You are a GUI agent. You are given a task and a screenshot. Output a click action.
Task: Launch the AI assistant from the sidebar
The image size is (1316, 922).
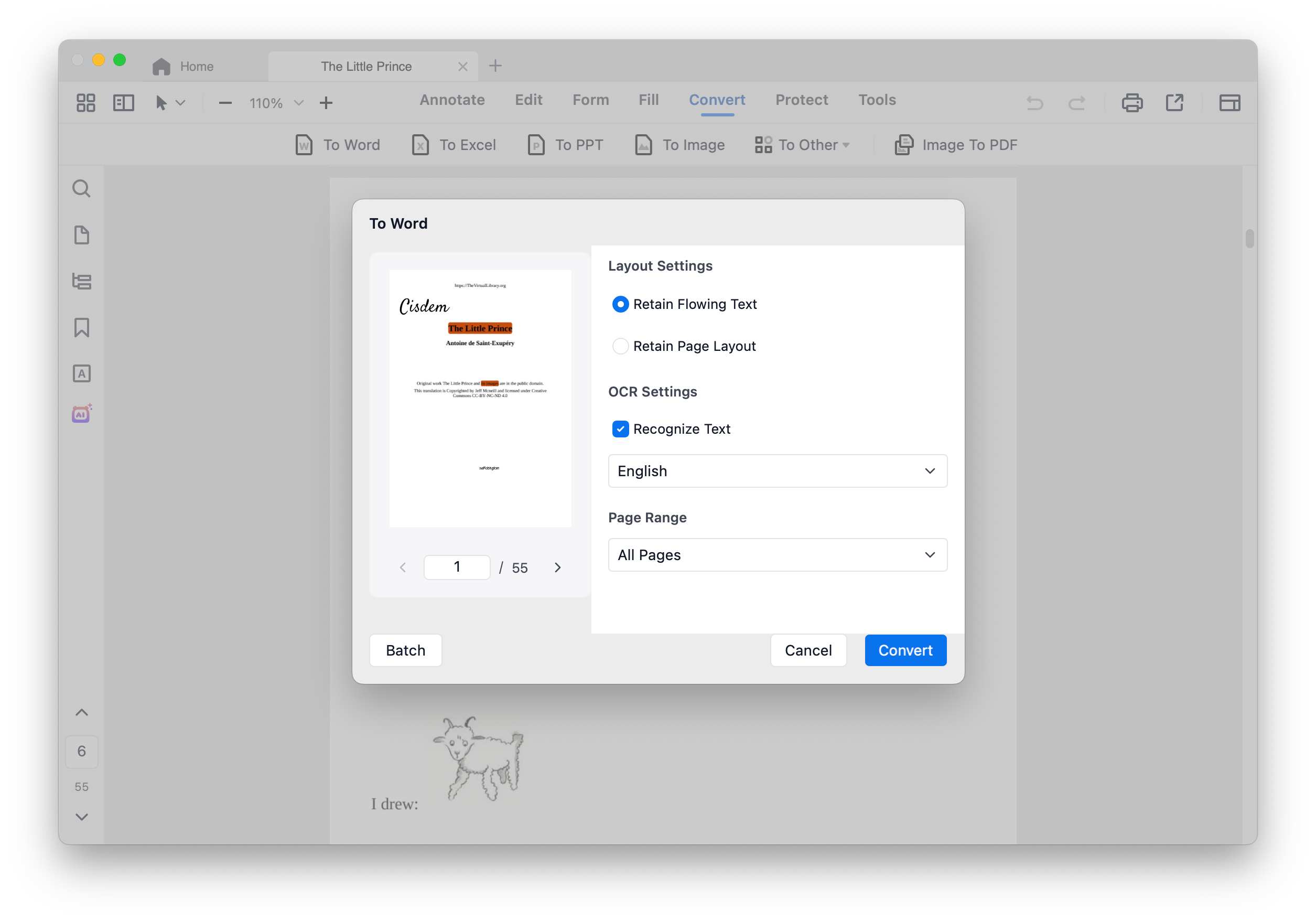click(81, 413)
